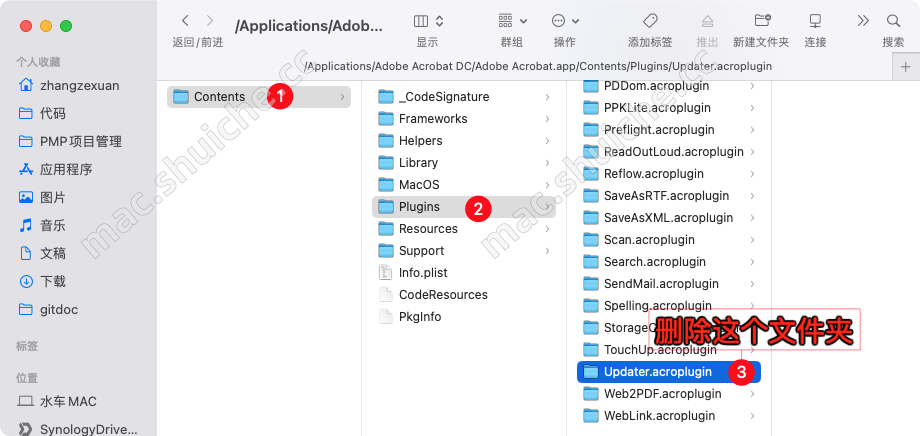920x436 pixels.
Task: Show more toolbar items via chevrons
Action: click(863, 20)
